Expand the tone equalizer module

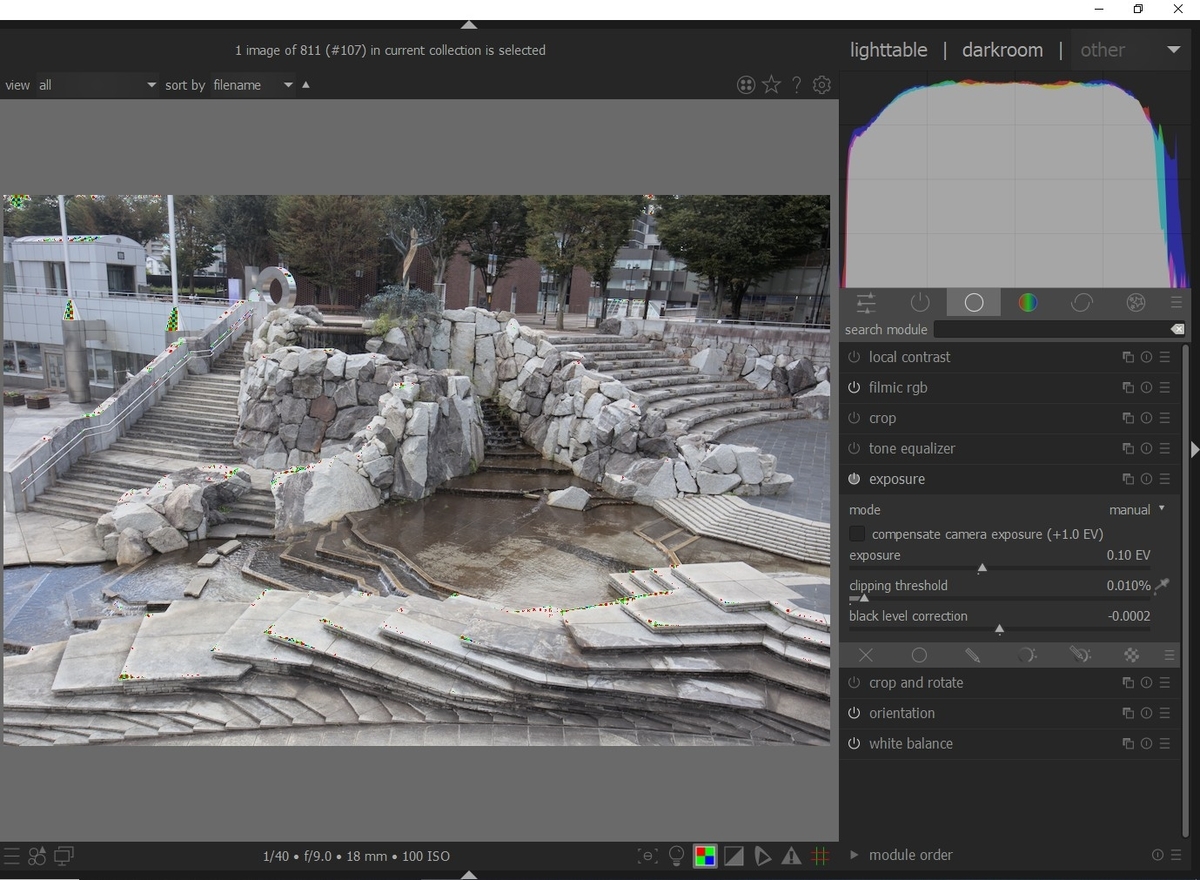point(912,449)
